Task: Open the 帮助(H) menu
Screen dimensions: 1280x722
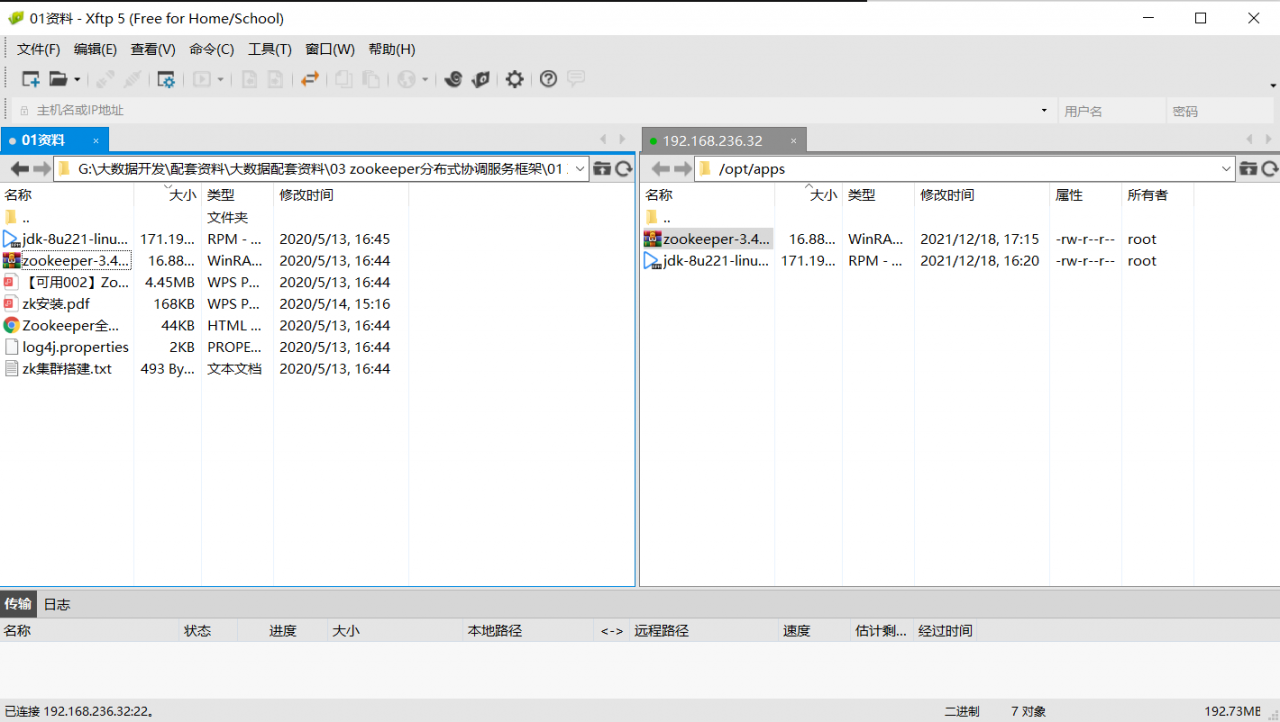Action: tap(392, 49)
